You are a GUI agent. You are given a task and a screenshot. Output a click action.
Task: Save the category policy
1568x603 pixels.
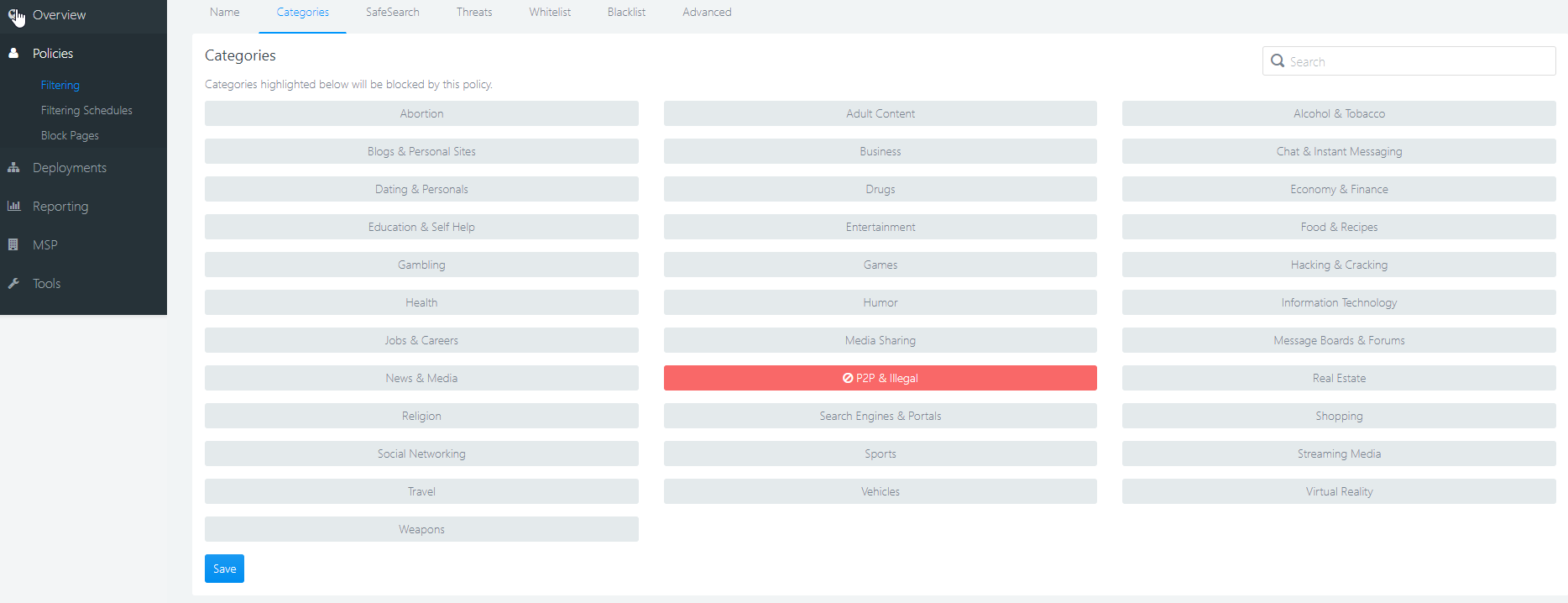[x=224, y=569]
